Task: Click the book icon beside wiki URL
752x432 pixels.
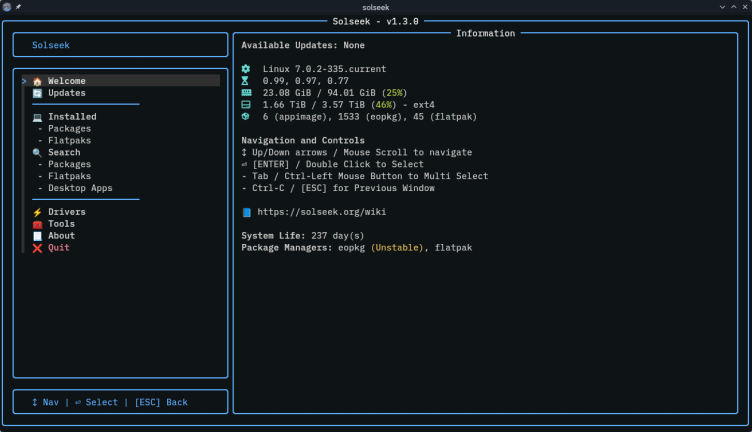Action: click(x=247, y=212)
